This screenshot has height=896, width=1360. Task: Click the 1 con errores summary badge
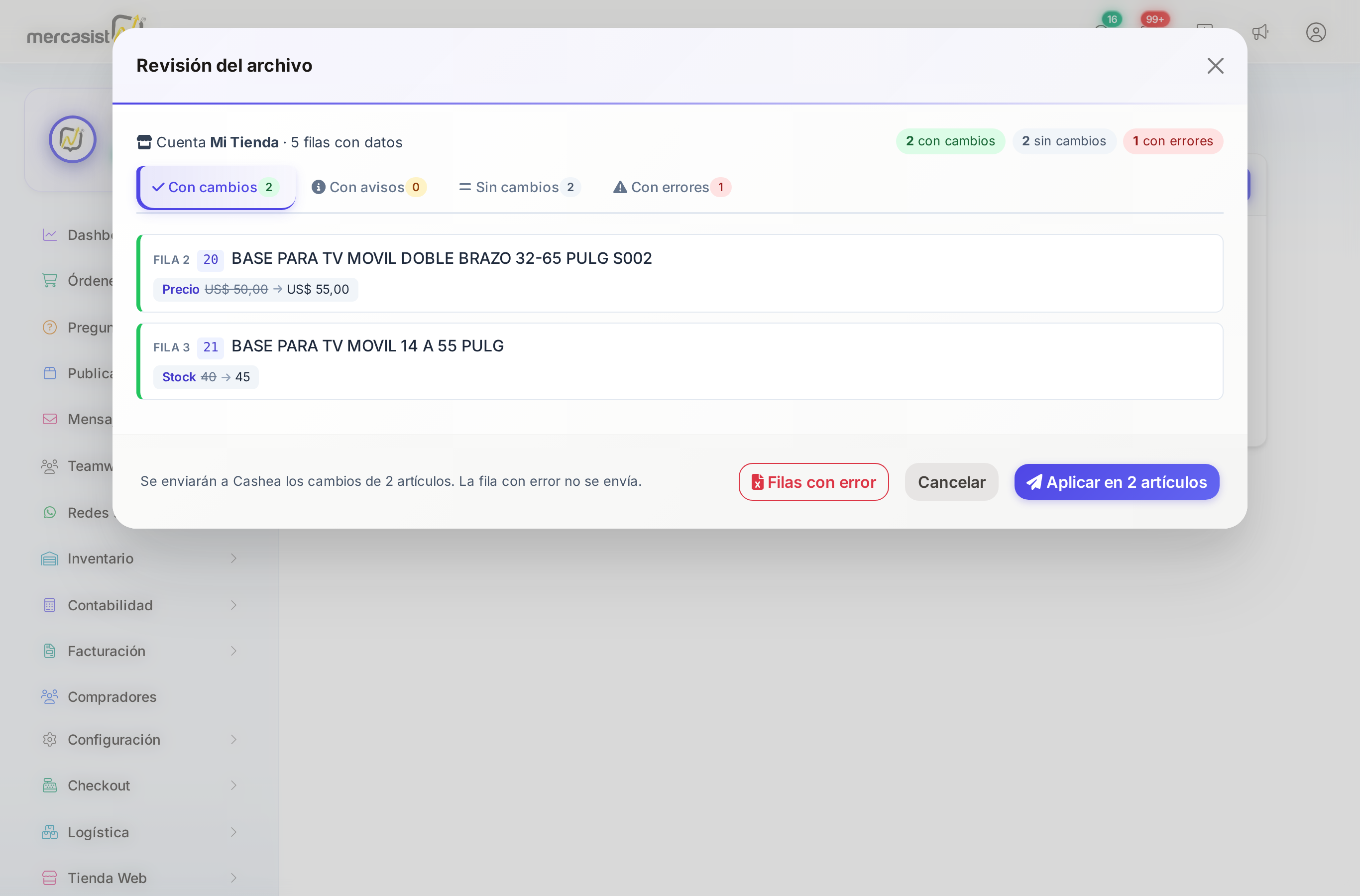coord(1172,141)
